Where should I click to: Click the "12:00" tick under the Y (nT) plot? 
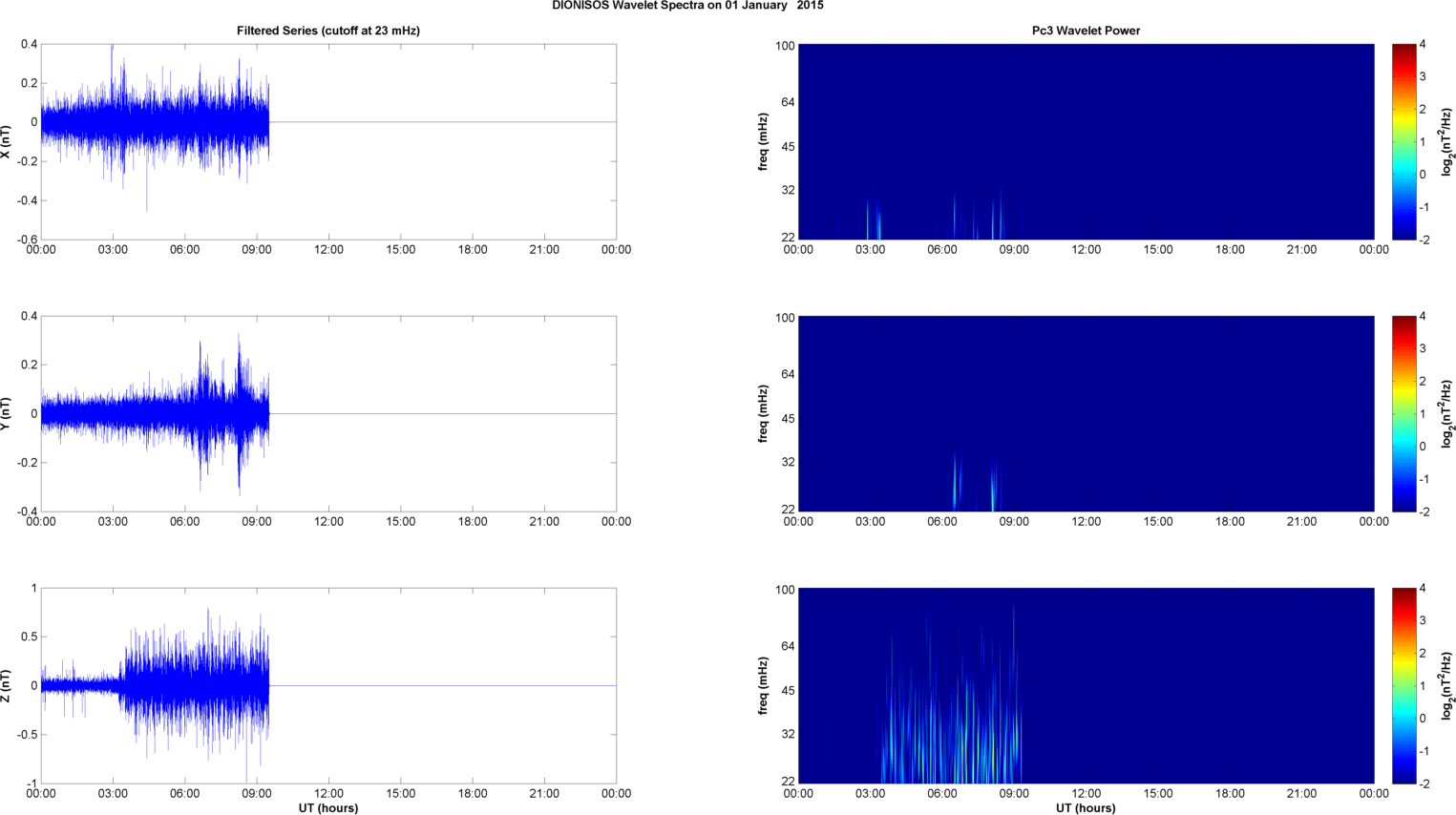tap(328, 522)
